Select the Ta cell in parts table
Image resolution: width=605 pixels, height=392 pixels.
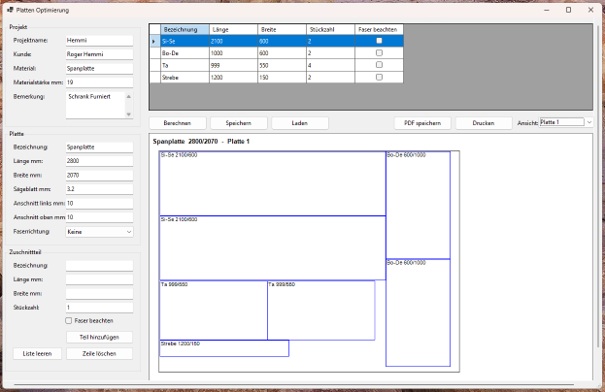tap(185, 65)
